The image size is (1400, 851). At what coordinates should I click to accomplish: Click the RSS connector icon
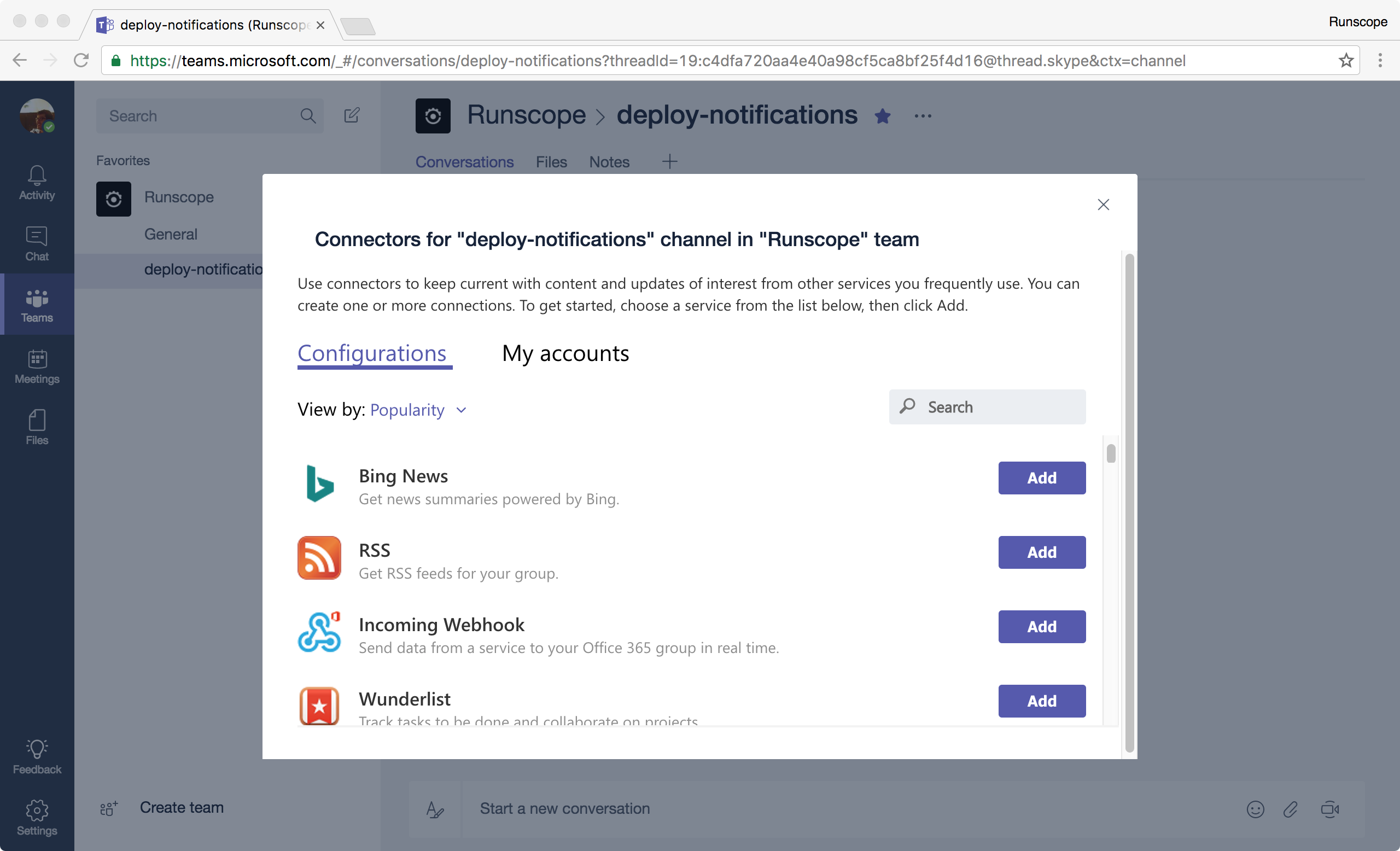click(x=319, y=558)
